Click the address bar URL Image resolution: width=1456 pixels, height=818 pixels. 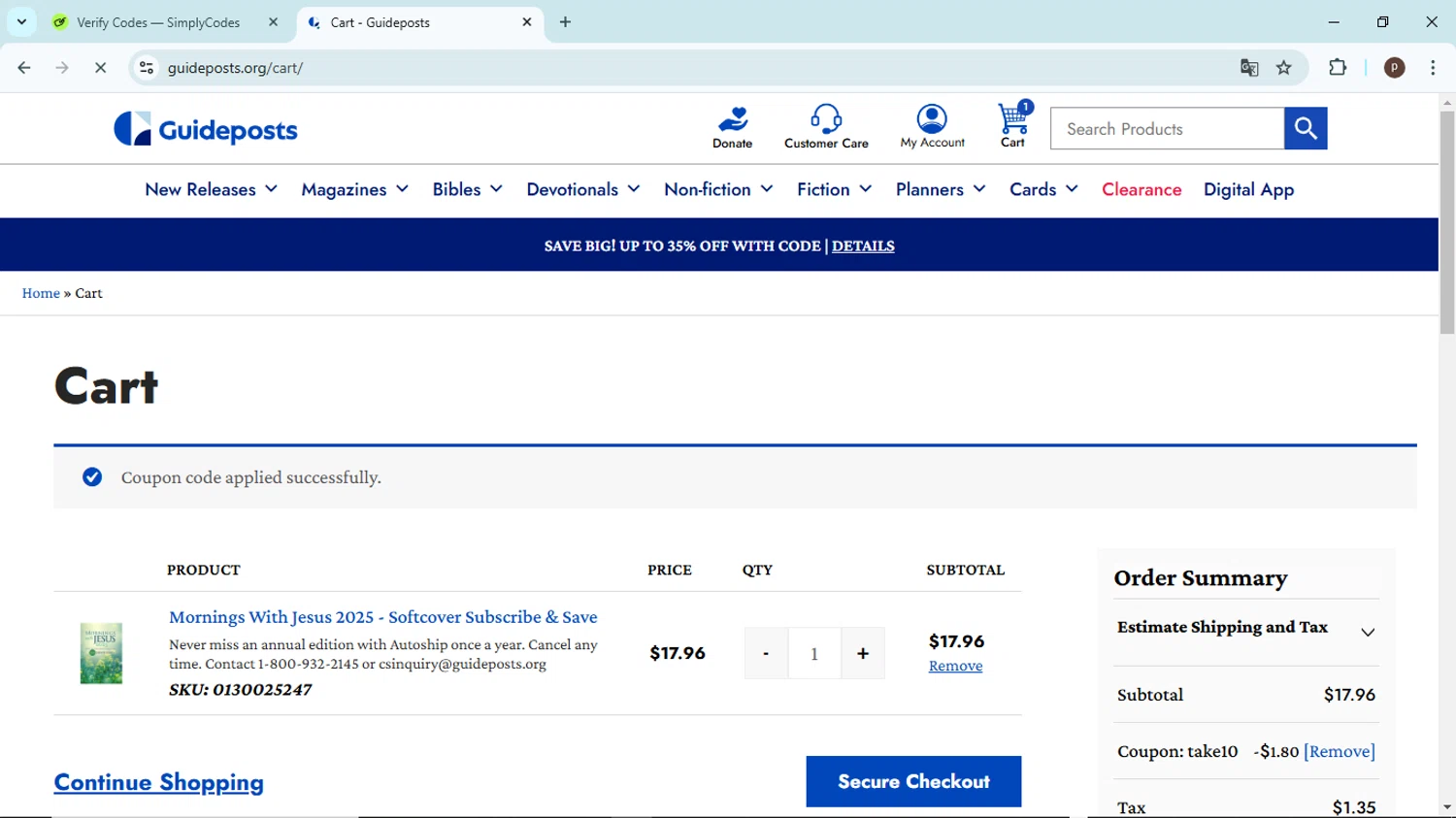(x=235, y=68)
